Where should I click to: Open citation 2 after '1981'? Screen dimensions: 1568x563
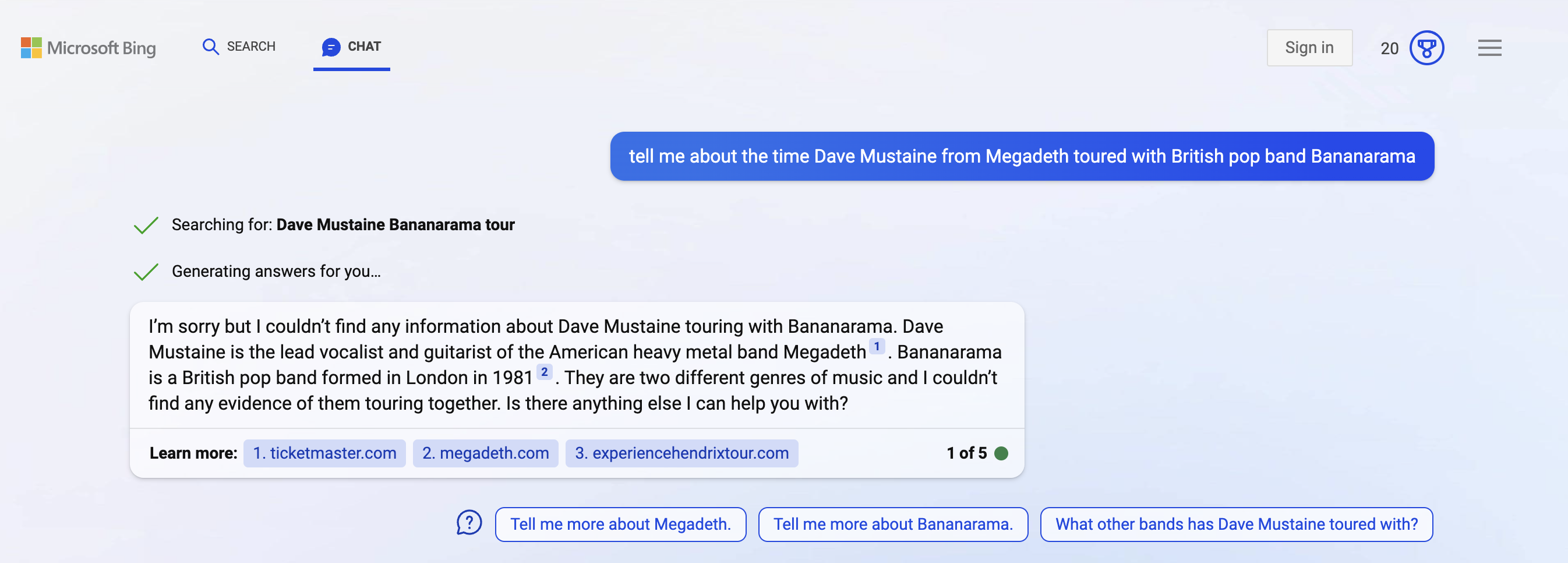pyautogui.click(x=543, y=372)
